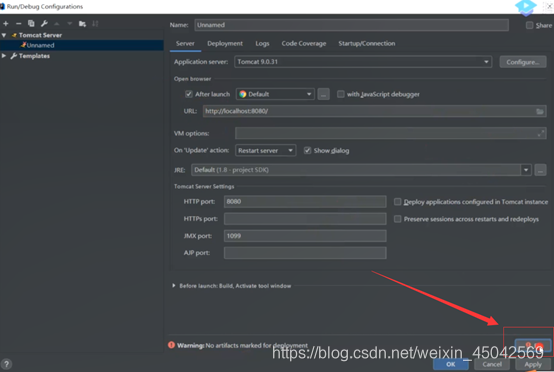Toggle Show dialog checkbox
The height and width of the screenshot is (372, 554).
pyautogui.click(x=307, y=150)
